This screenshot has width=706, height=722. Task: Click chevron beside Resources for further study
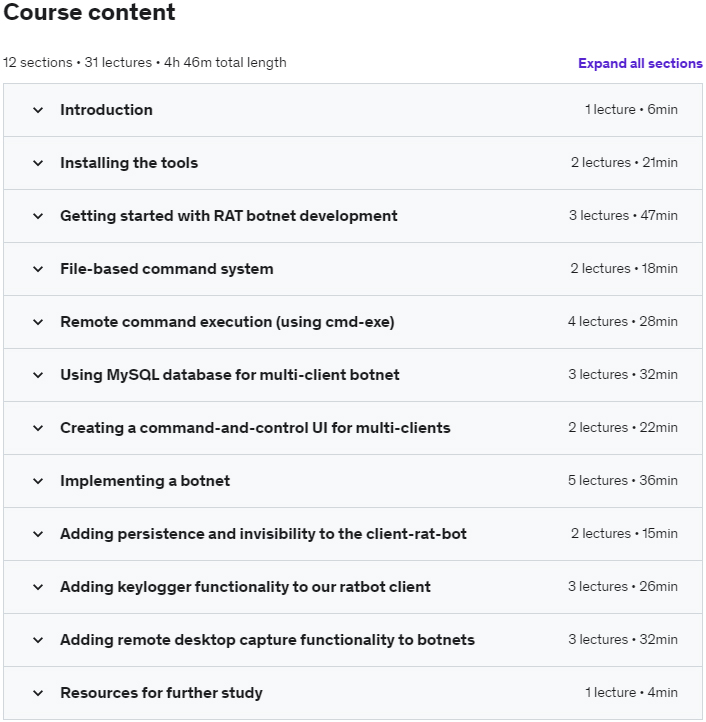tap(38, 693)
